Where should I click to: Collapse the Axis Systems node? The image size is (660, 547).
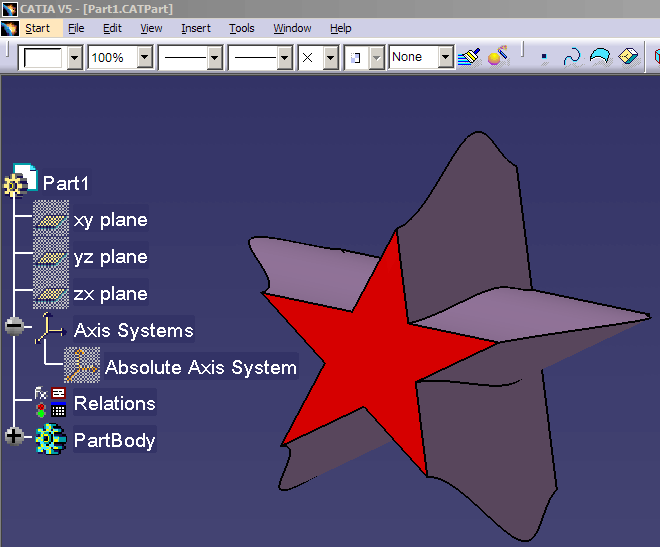[x=14, y=326]
